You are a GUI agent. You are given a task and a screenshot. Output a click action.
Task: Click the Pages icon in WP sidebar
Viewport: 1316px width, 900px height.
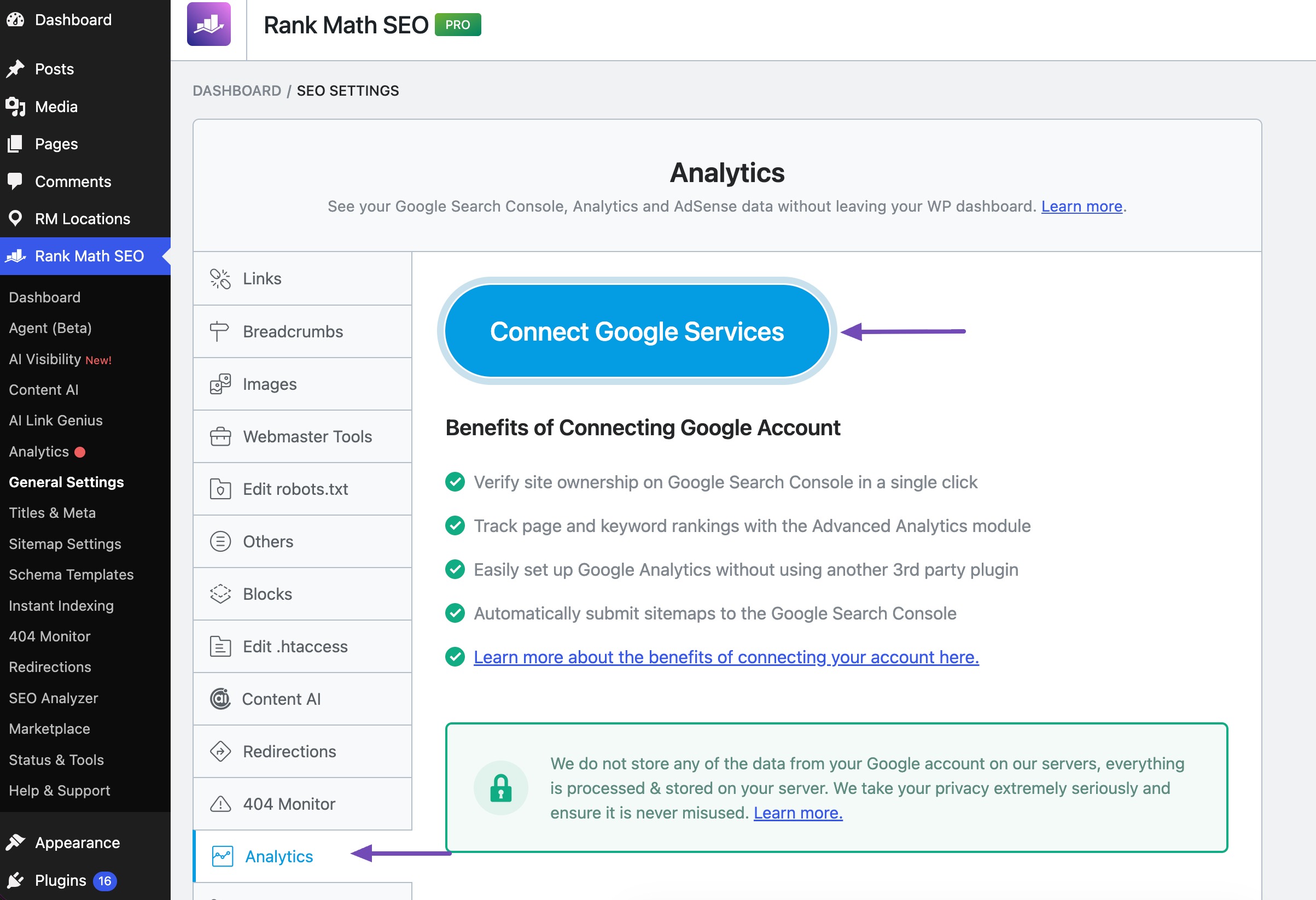coord(15,144)
